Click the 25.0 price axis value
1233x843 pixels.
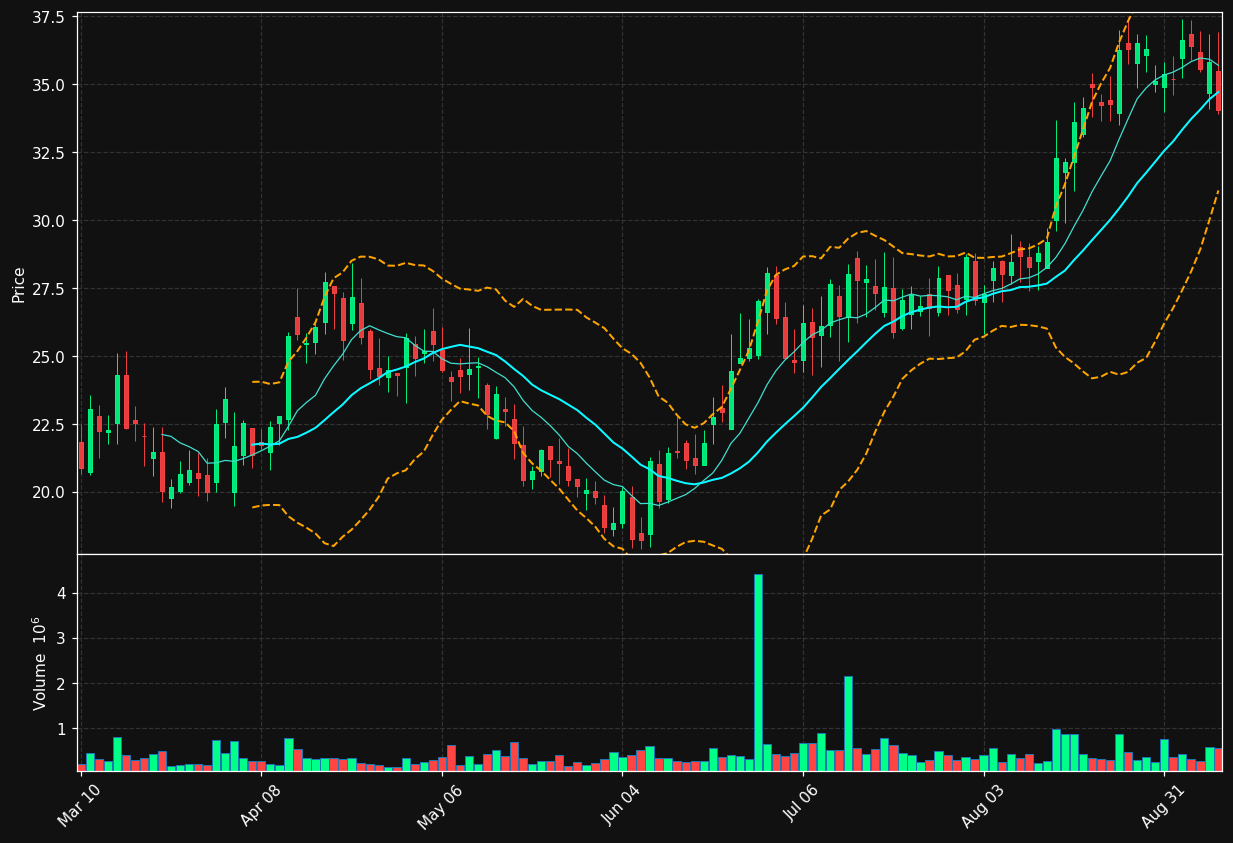[x=49, y=357]
